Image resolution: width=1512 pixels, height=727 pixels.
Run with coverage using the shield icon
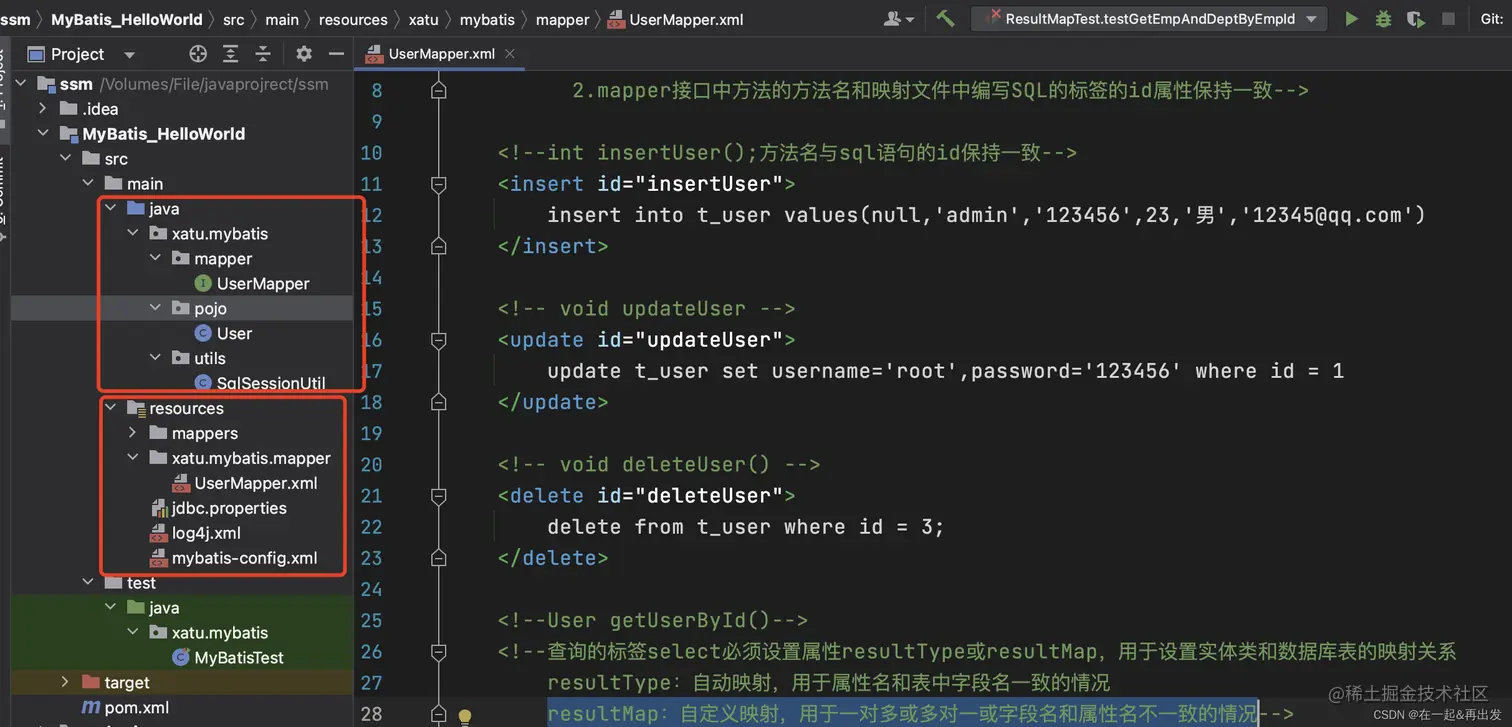[x=1415, y=18]
